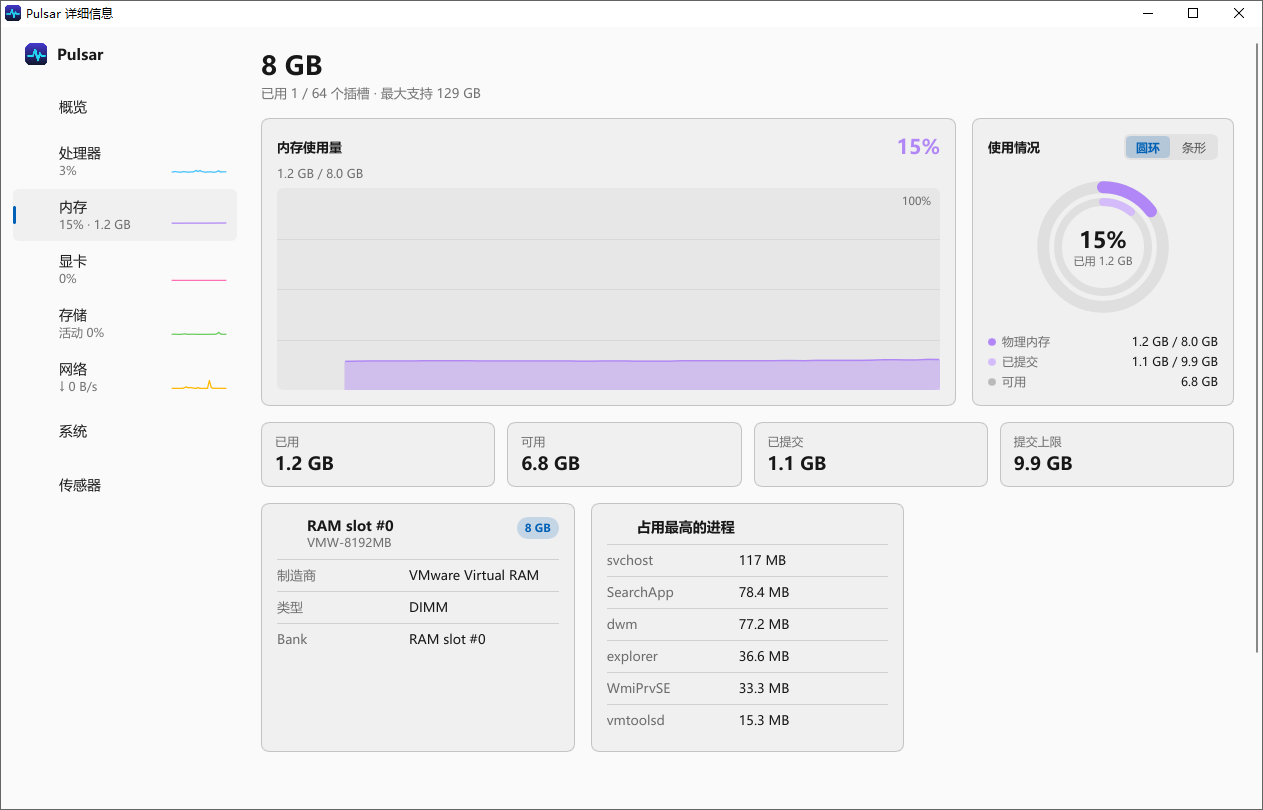This screenshot has width=1263, height=810.
Task: Select the WmiPrvSE process row
Action: (x=747, y=688)
